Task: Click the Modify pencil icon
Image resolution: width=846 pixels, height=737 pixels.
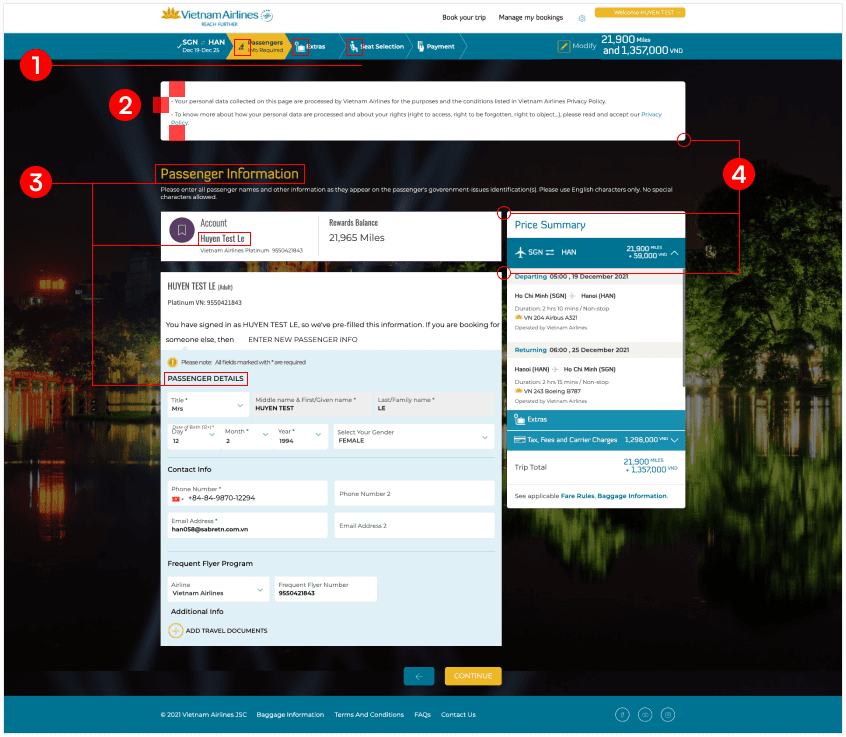Action: pyautogui.click(x=563, y=46)
